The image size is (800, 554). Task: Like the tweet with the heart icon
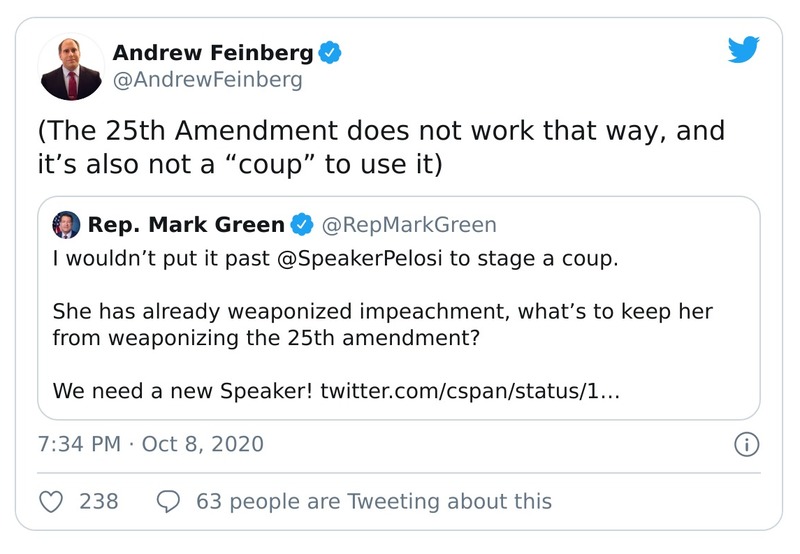tap(54, 501)
